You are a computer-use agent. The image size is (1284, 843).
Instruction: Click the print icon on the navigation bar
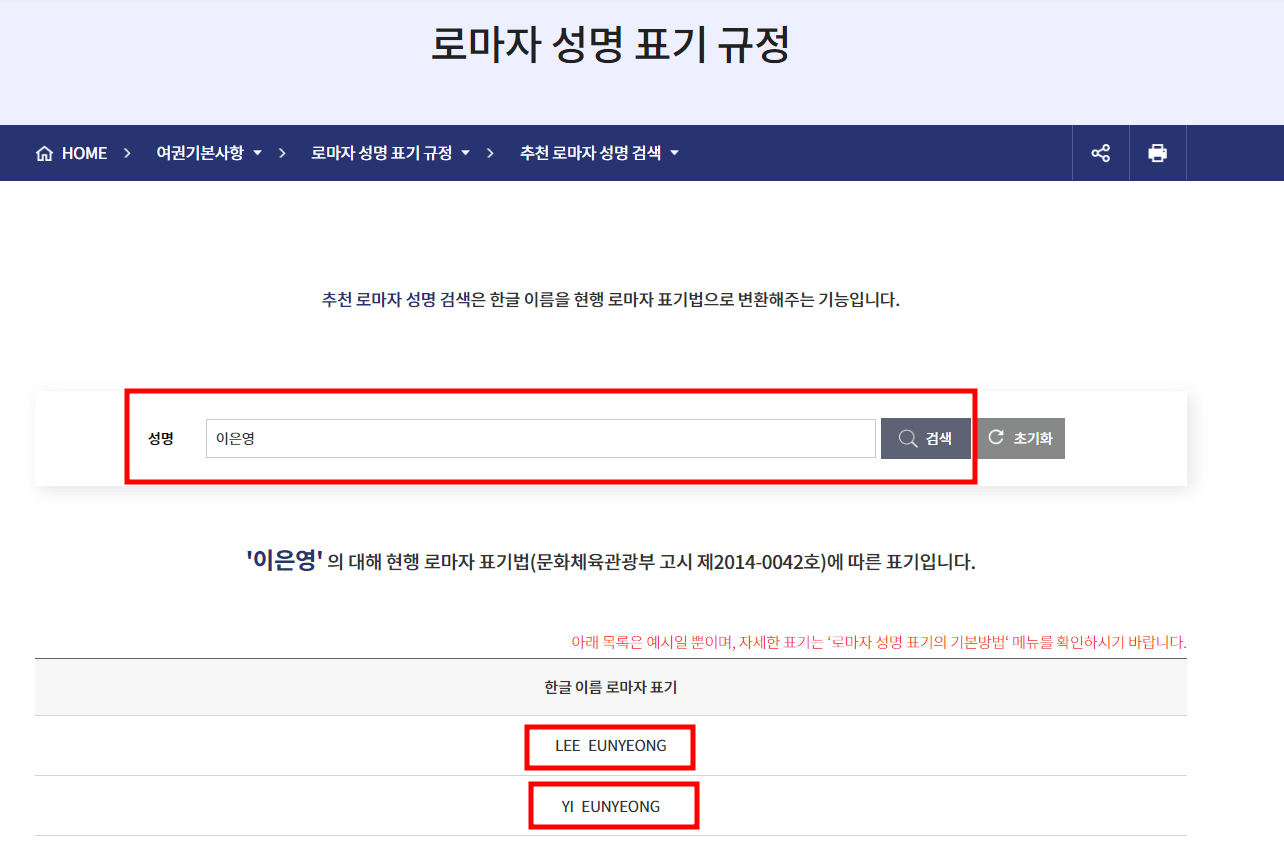pos(1157,152)
